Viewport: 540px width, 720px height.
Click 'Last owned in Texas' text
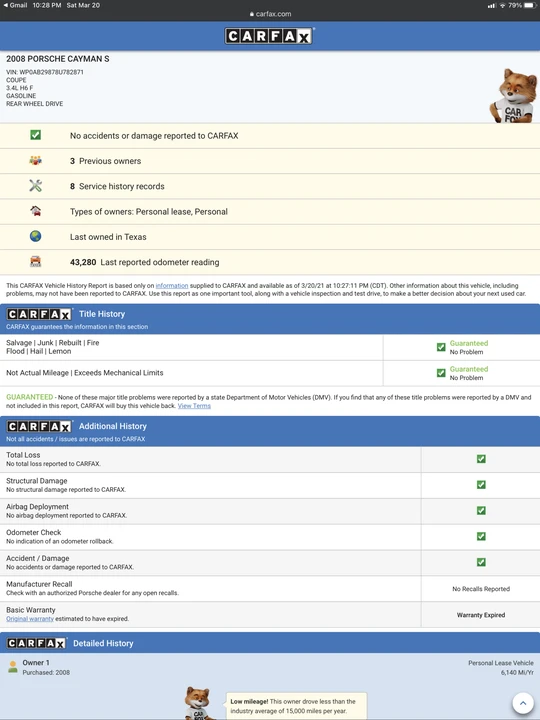pos(108,237)
